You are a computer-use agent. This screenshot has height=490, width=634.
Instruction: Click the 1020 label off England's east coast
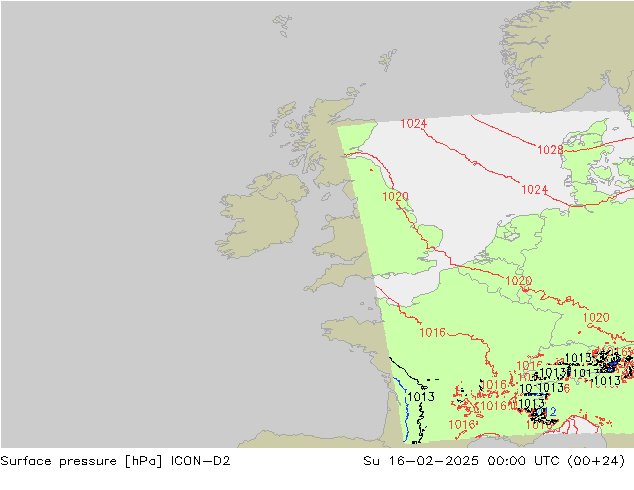(395, 197)
